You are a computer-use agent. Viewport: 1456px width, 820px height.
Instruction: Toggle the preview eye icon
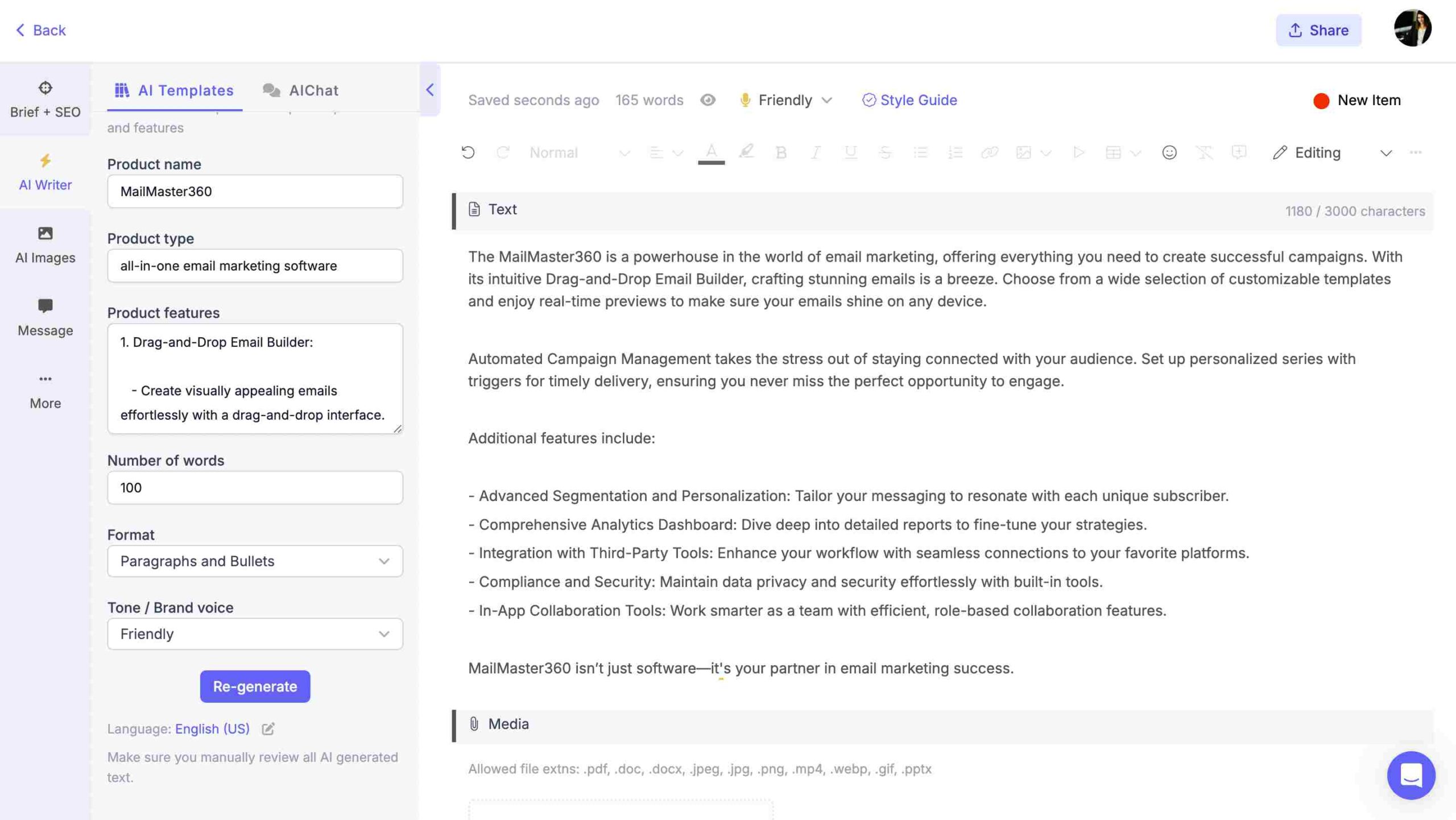[707, 99]
